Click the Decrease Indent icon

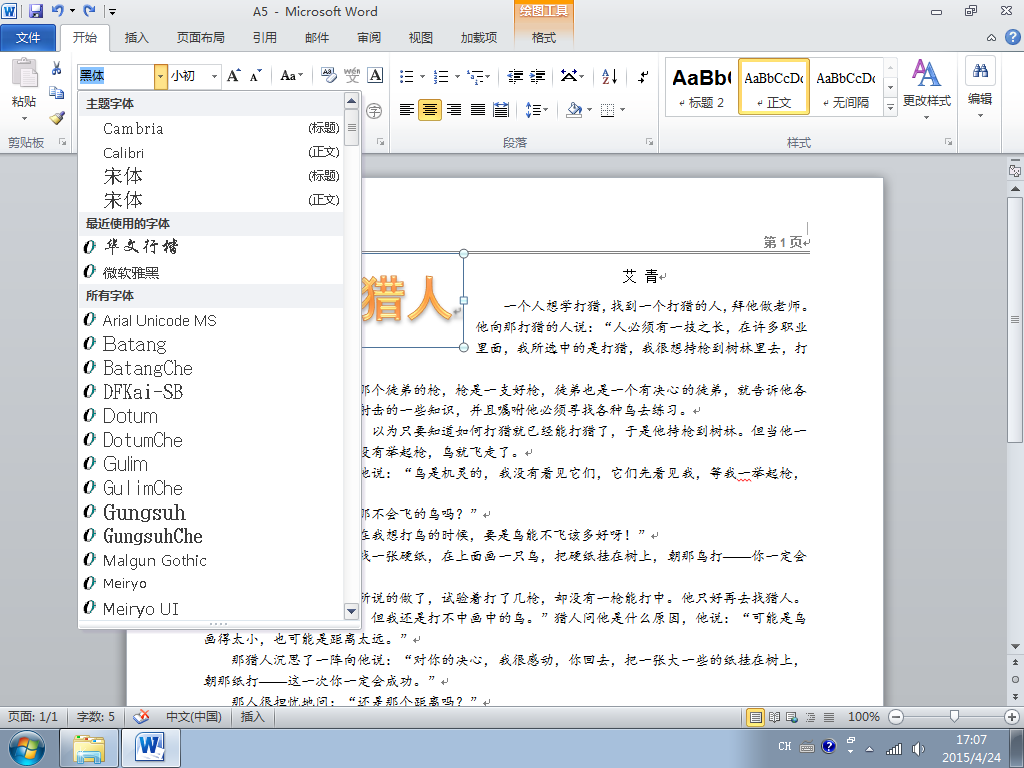pos(515,76)
